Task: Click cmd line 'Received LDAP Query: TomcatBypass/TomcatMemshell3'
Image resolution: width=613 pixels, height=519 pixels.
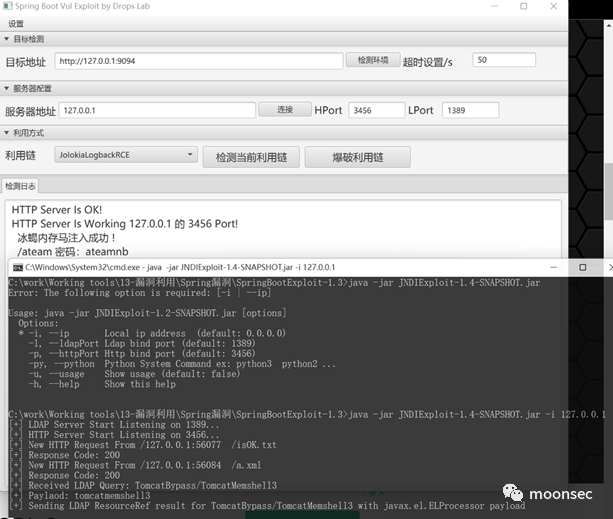Action: [x=143, y=486]
